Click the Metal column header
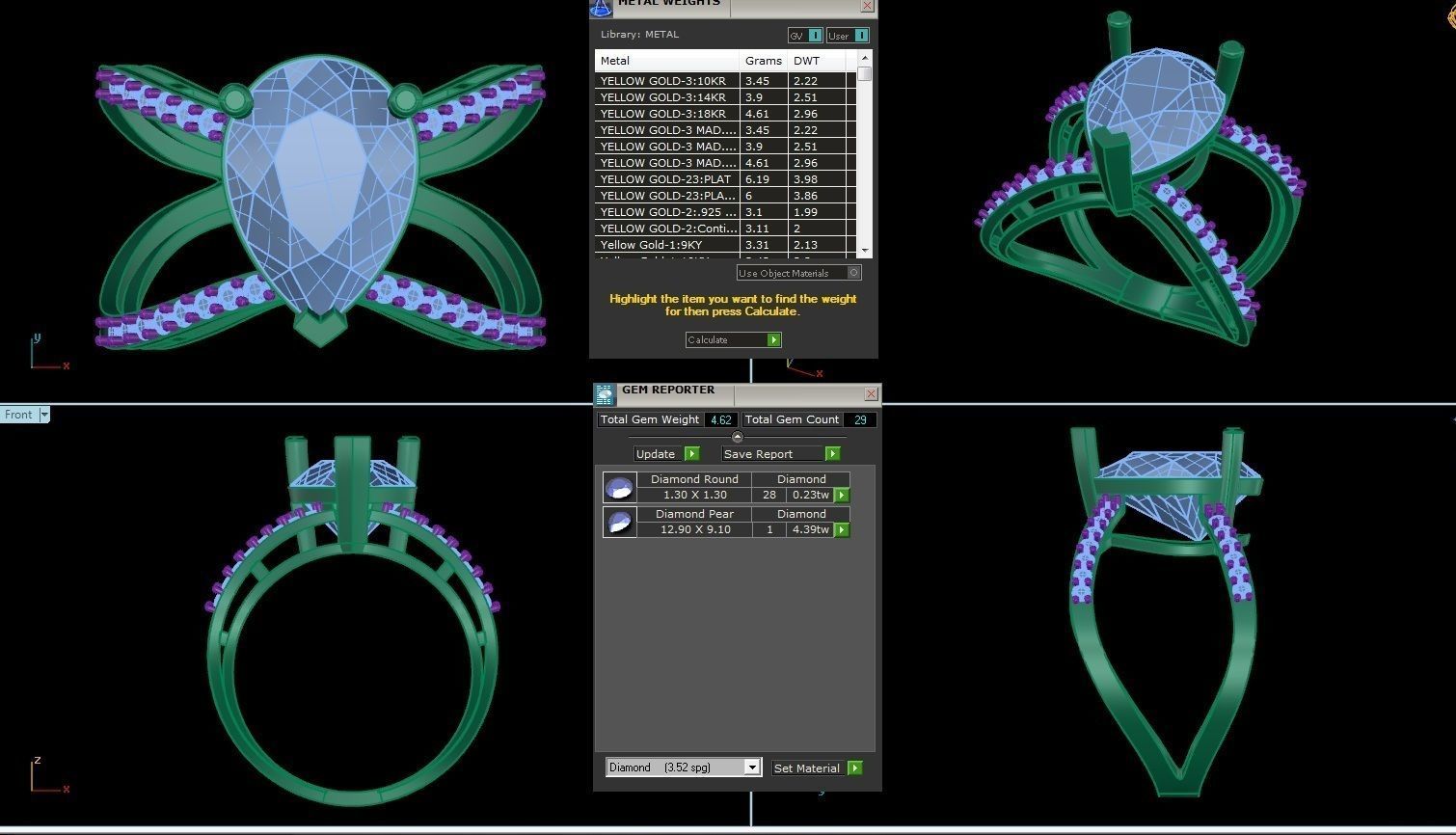 tap(667, 61)
